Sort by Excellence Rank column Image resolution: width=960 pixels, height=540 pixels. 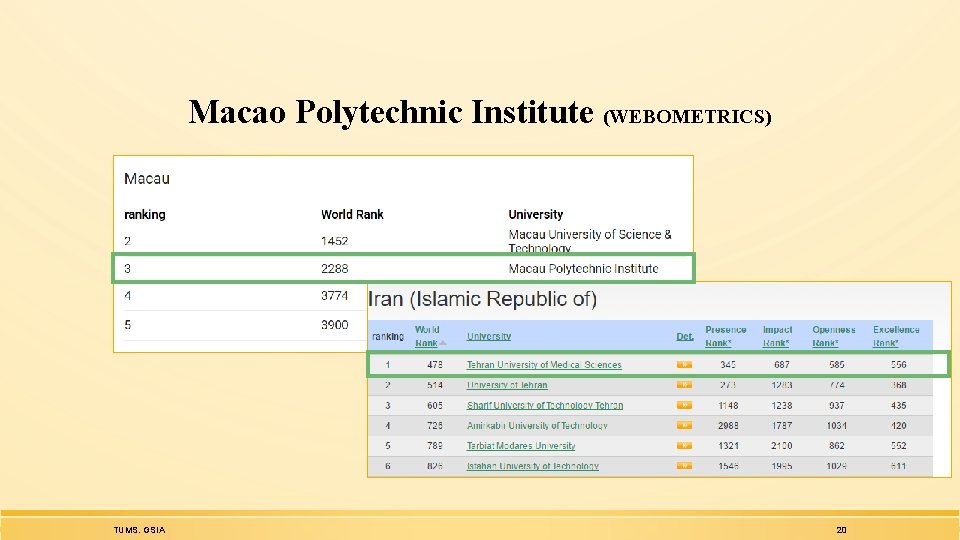click(896, 336)
